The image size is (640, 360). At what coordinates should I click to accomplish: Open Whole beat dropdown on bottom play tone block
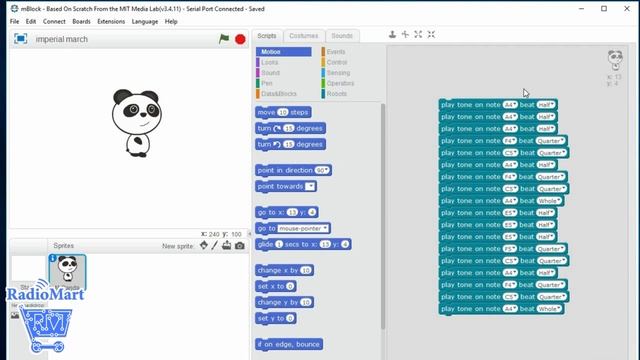pos(549,309)
